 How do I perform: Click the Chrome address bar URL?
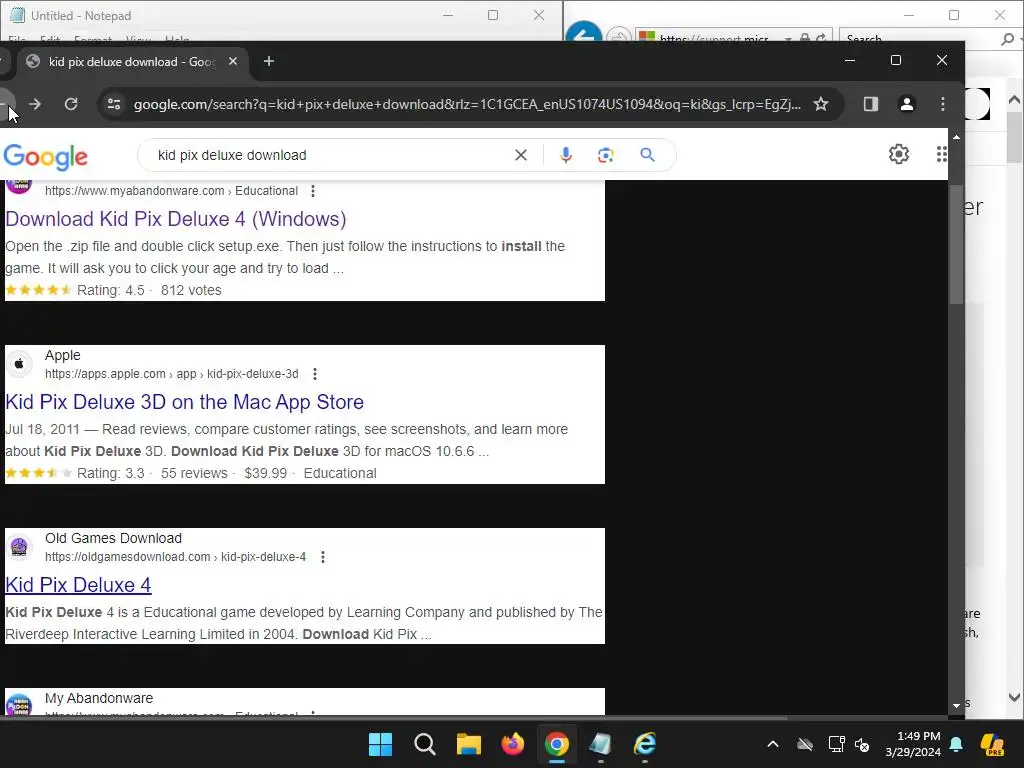point(467,104)
